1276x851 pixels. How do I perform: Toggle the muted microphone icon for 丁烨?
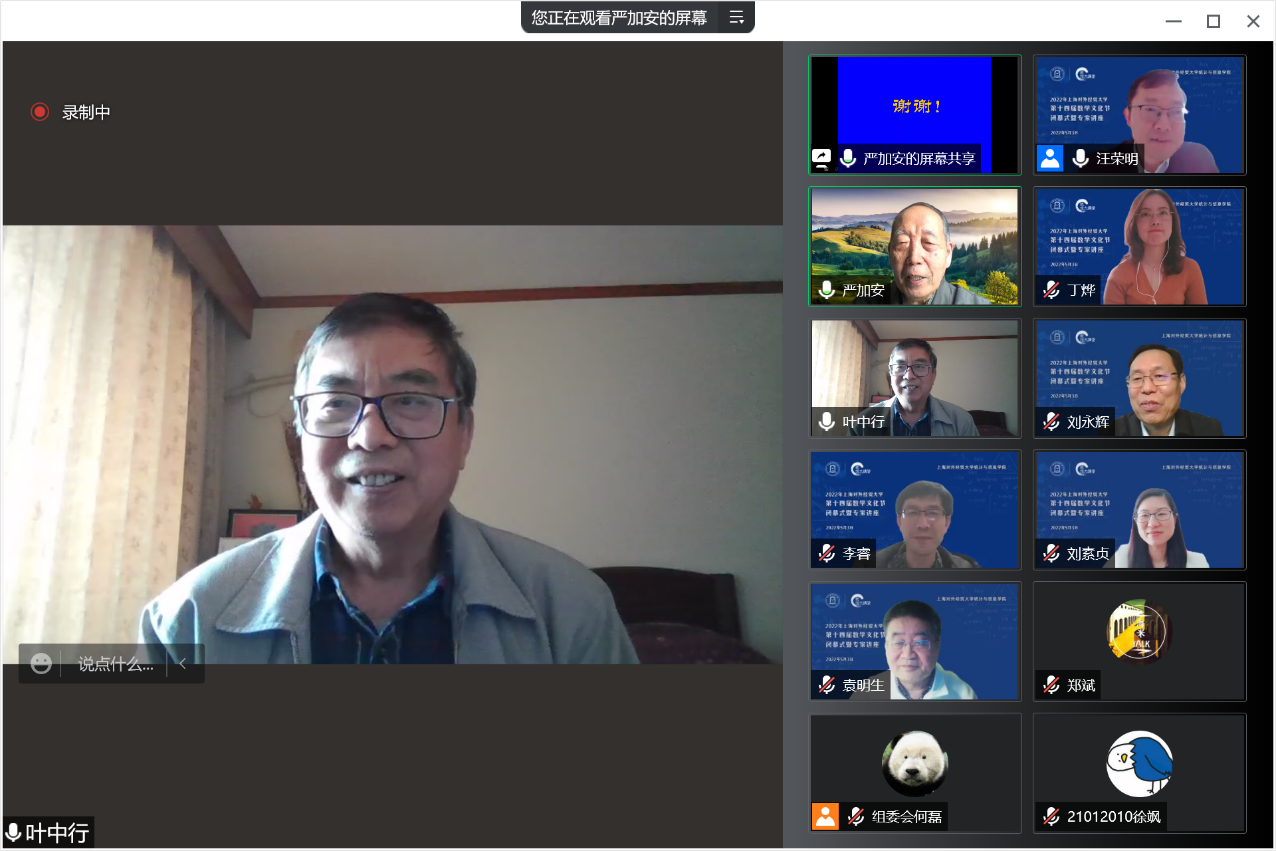(1051, 290)
